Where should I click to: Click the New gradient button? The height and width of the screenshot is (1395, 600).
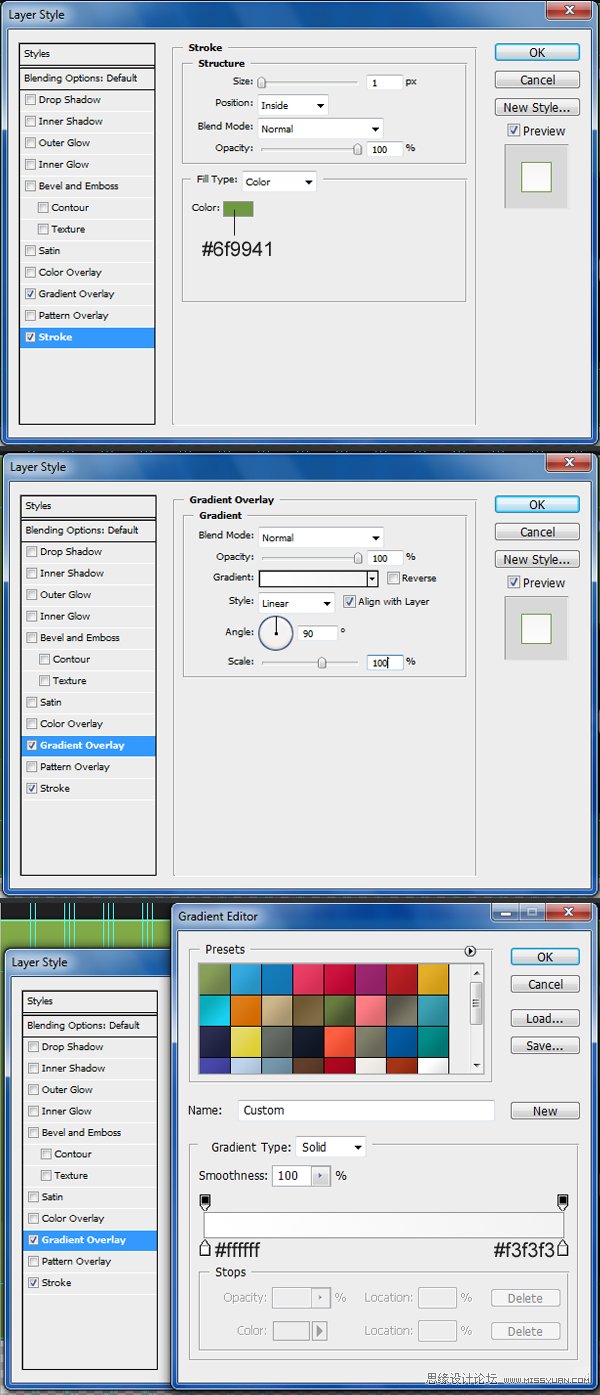pyautogui.click(x=545, y=1111)
